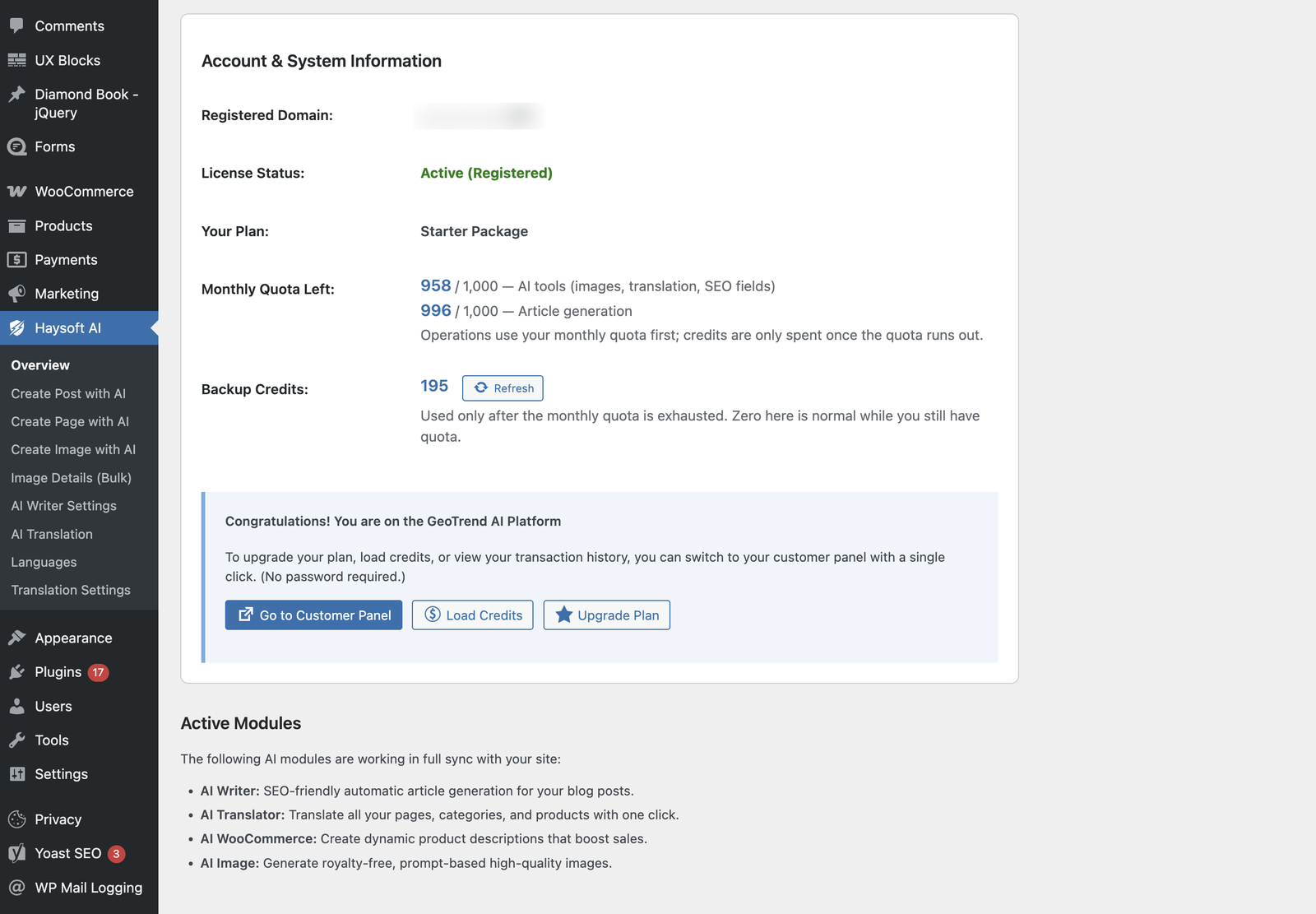
Task: Click the Active (Registered) license status
Action: tap(486, 173)
